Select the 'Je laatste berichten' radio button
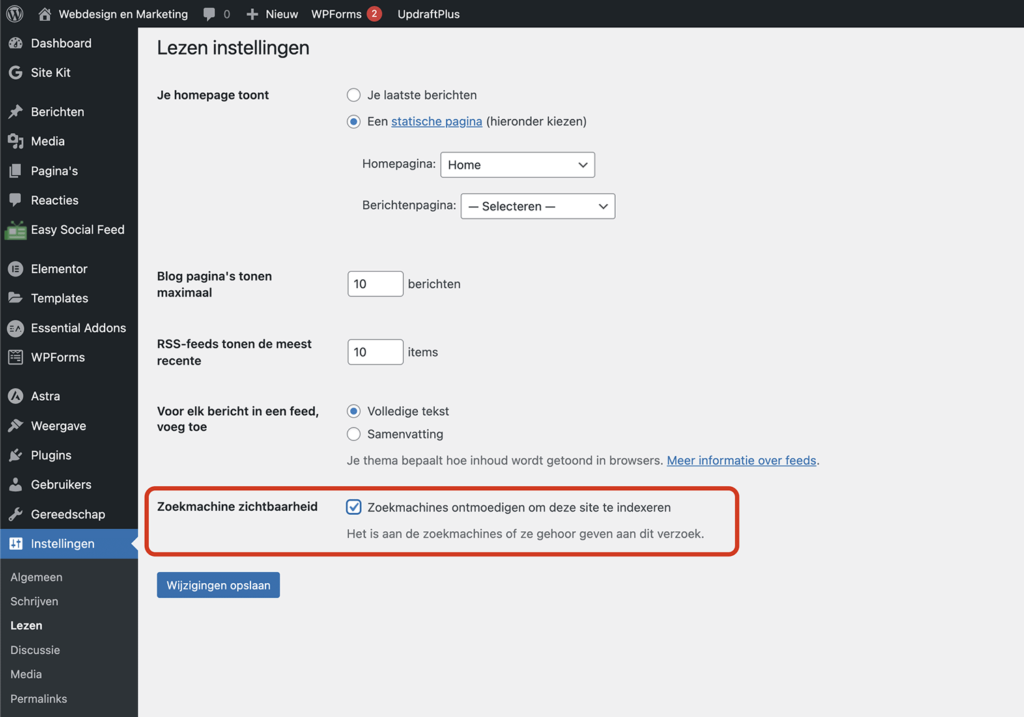Viewport: 1024px width, 717px height. pos(354,95)
